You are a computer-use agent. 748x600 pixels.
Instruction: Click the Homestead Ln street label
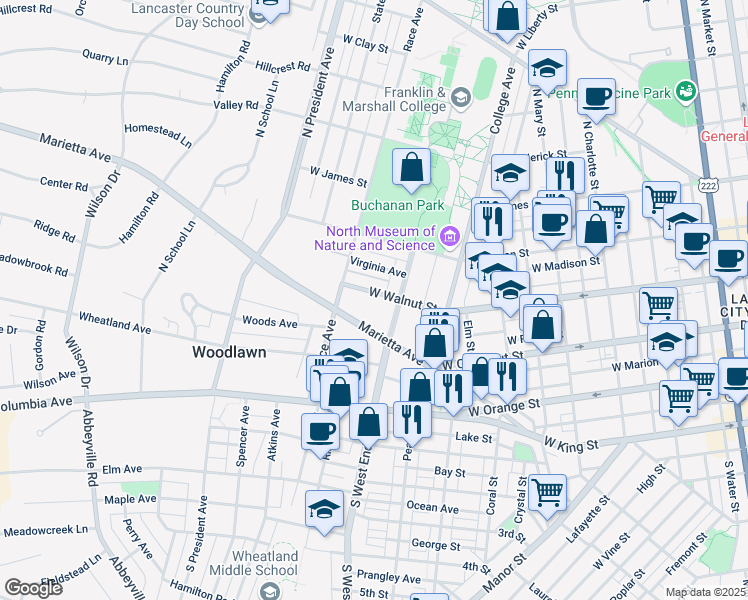pos(158,136)
